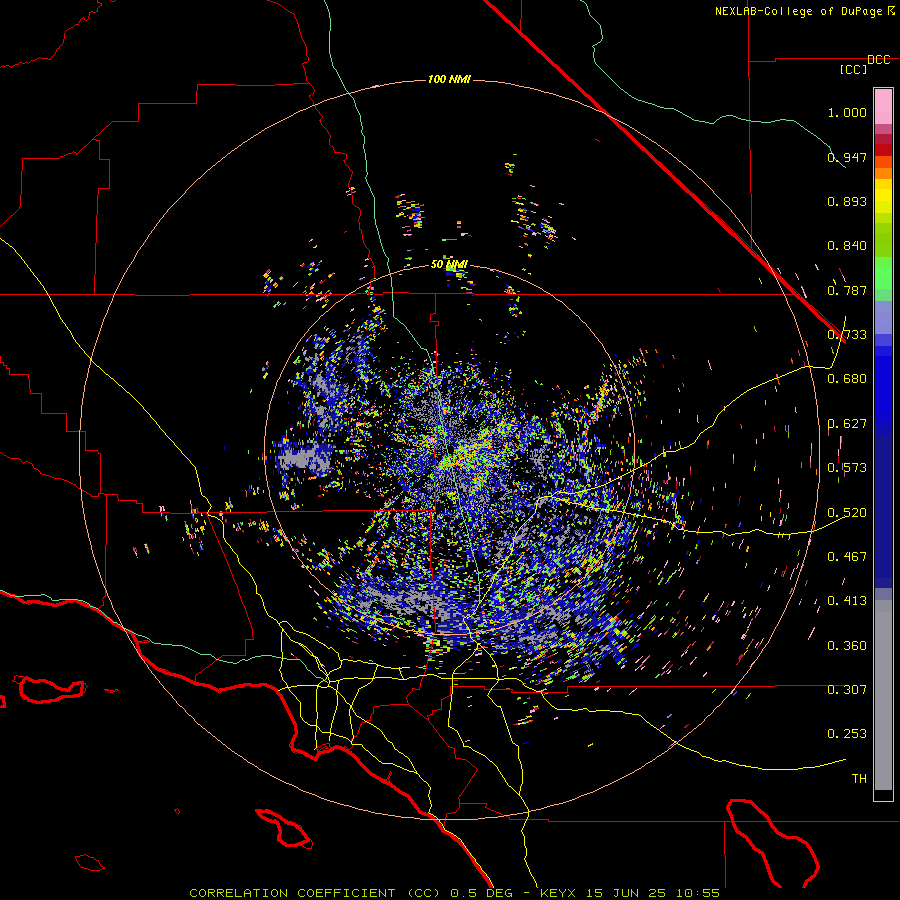Image resolution: width=900 pixels, height=900 pixels.
Task: Pick the orange color bar segment
Action: coord(883,173)
